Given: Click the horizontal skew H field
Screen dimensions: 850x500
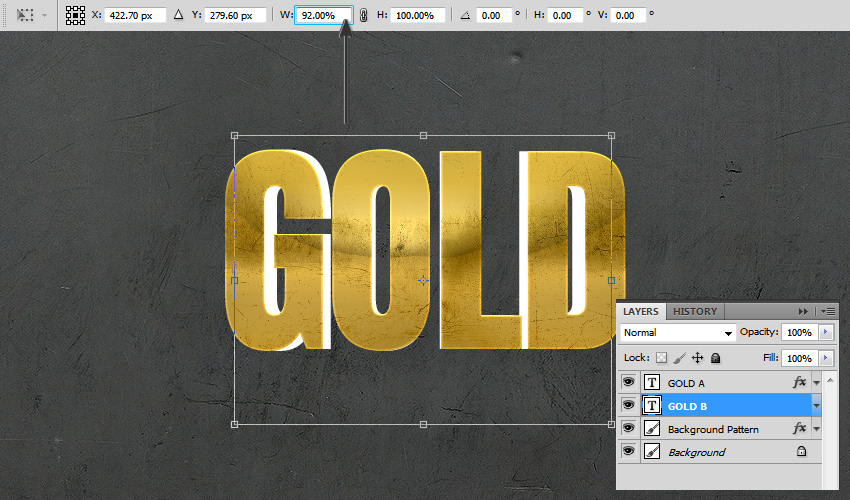Looking at the screenshot, I should (565, 15).
